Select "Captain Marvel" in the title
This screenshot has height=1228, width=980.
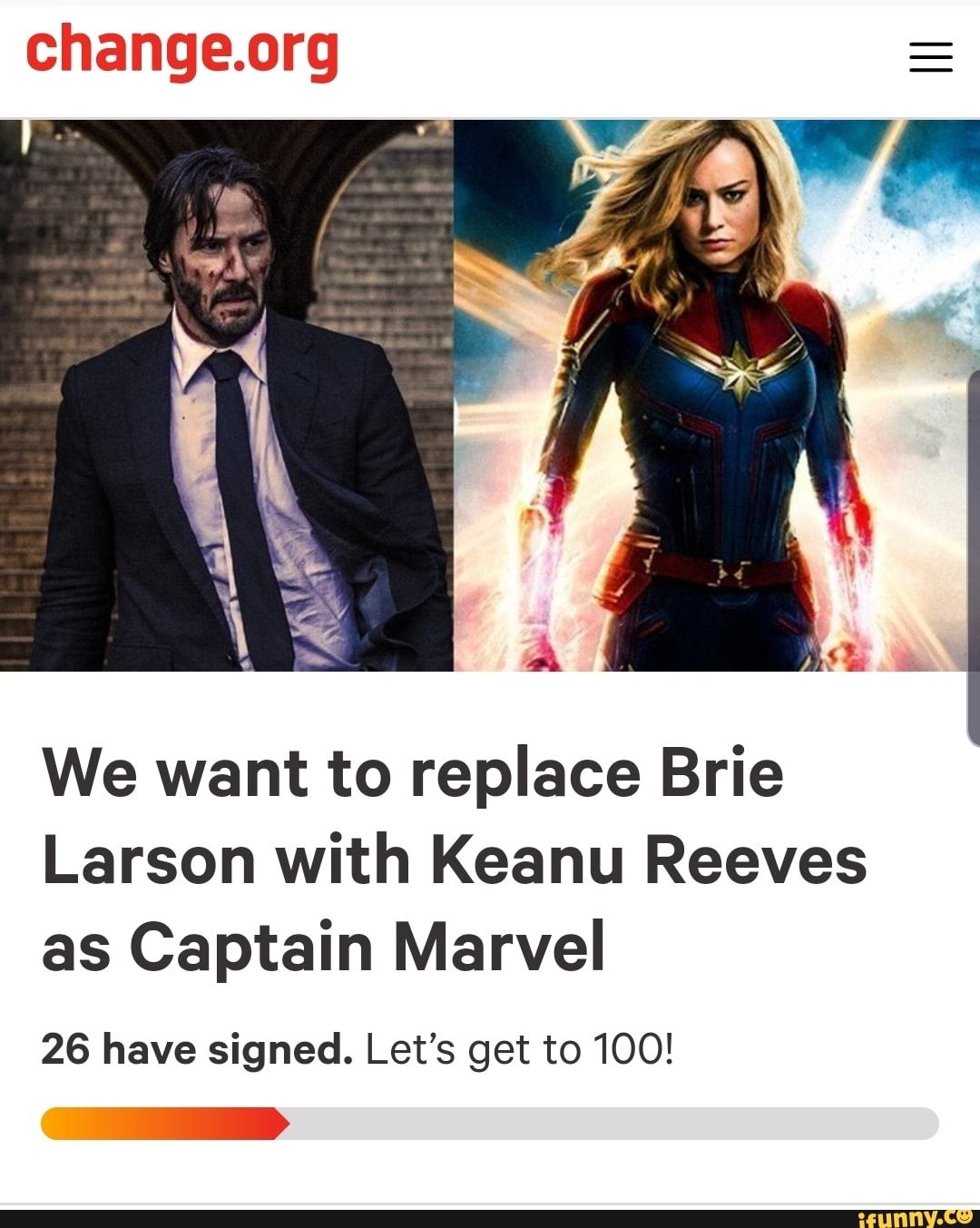(367, 946)
